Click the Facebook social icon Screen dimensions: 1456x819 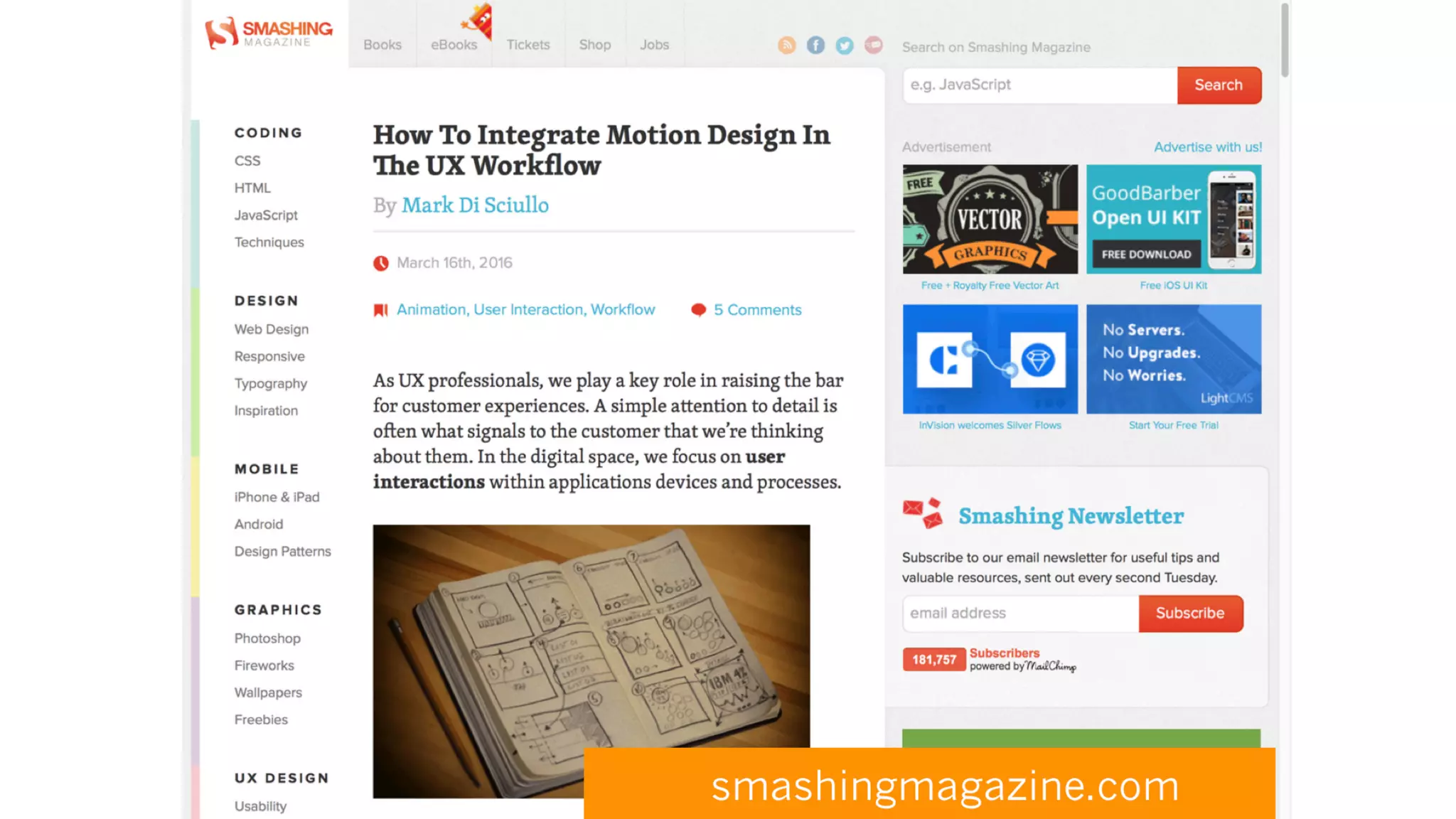815,45
